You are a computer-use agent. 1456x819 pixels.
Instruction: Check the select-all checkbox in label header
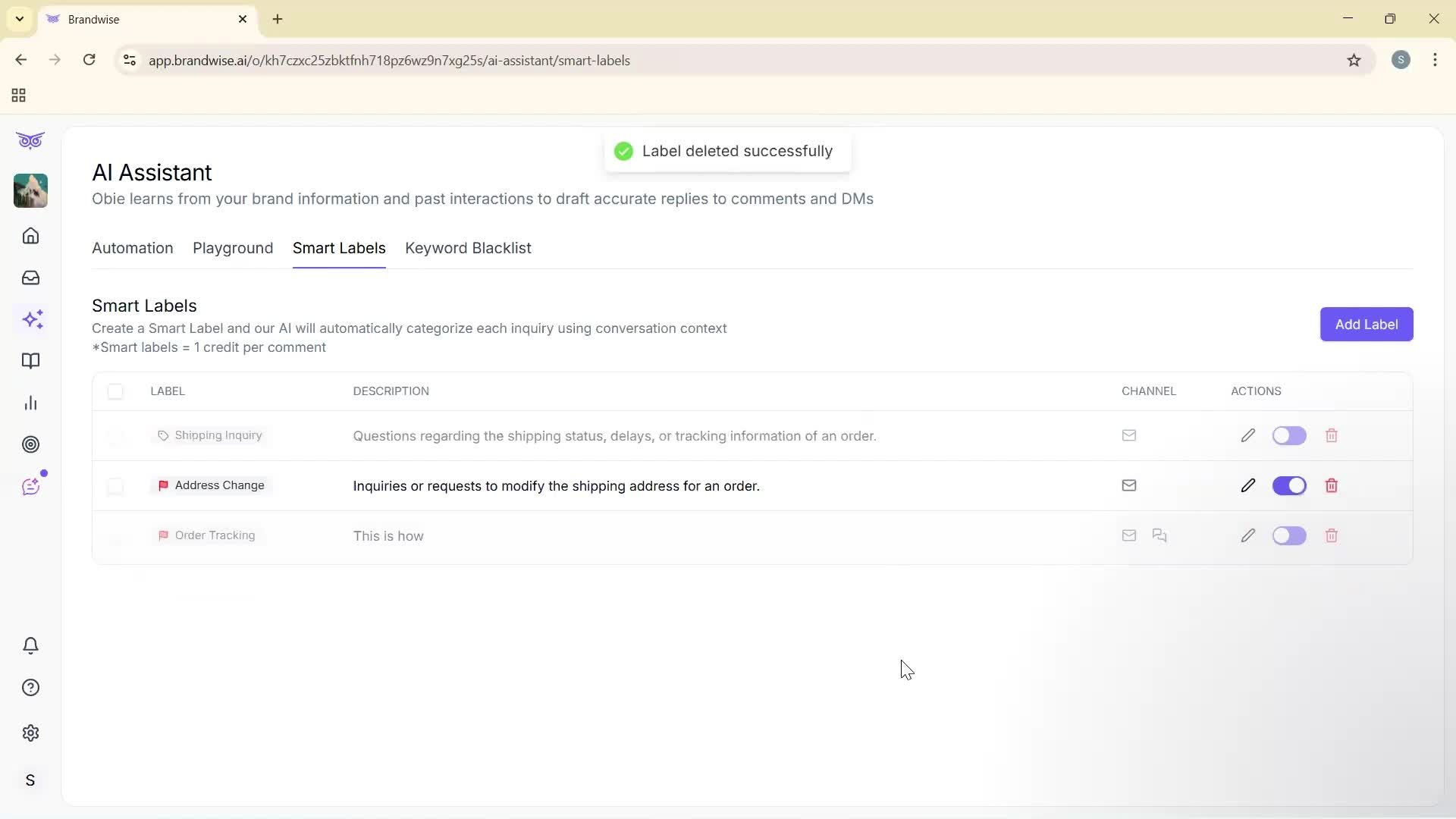(115, 391)
